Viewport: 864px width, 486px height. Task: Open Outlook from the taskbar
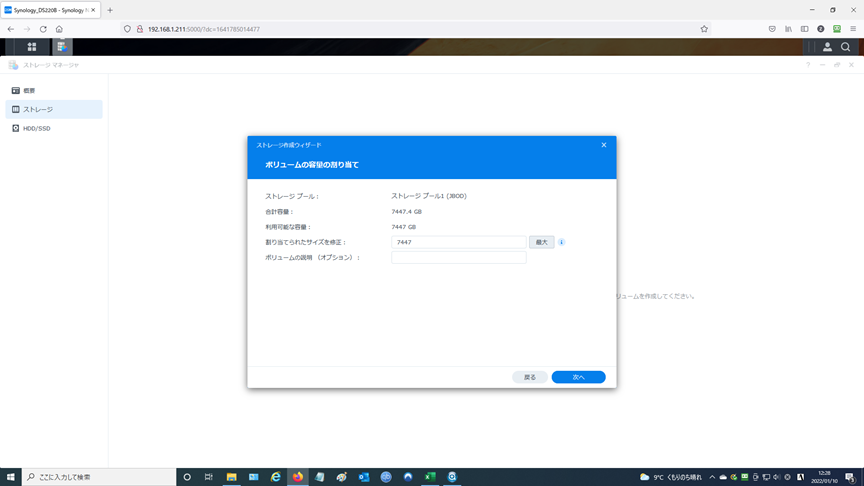(x=364, y=477)
